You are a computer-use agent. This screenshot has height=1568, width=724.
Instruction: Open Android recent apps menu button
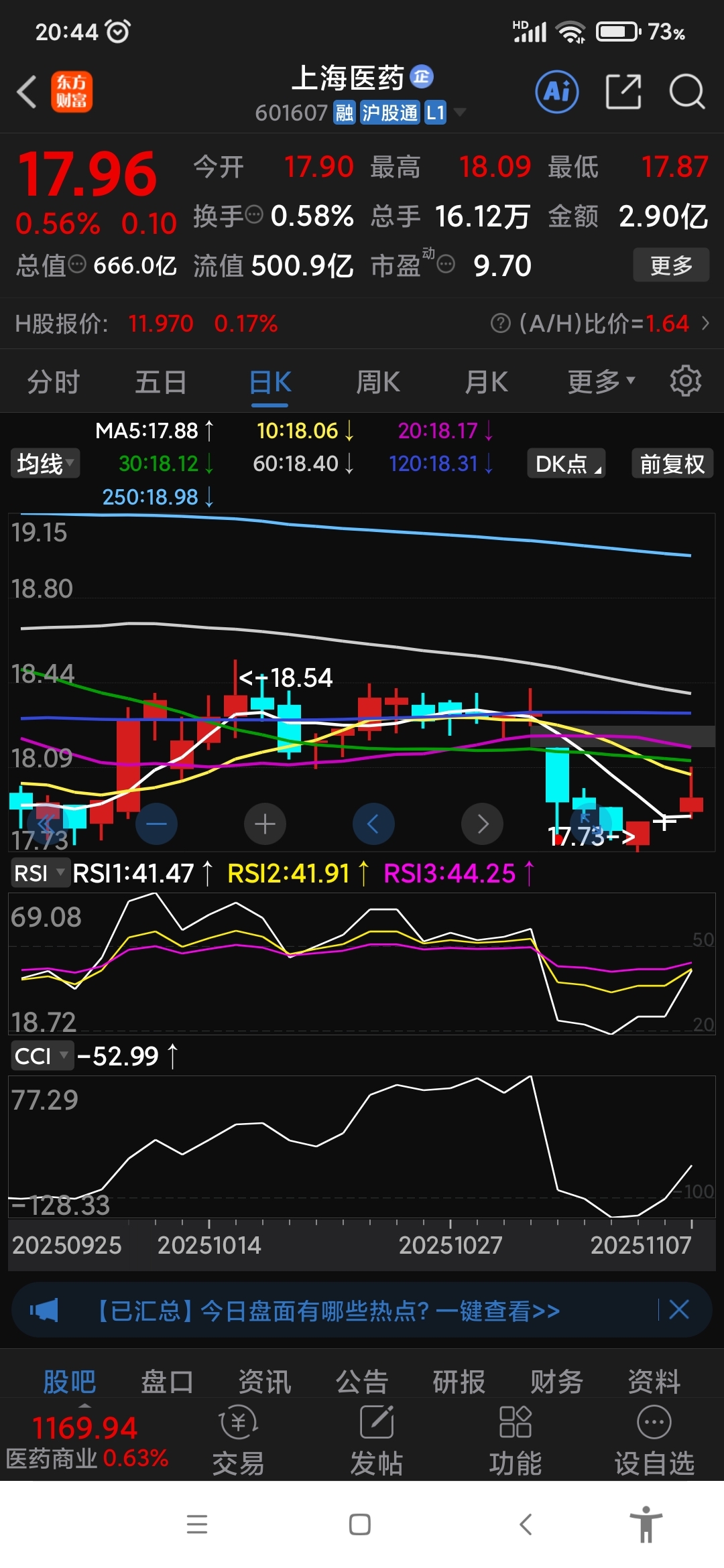pos(197,1524)
